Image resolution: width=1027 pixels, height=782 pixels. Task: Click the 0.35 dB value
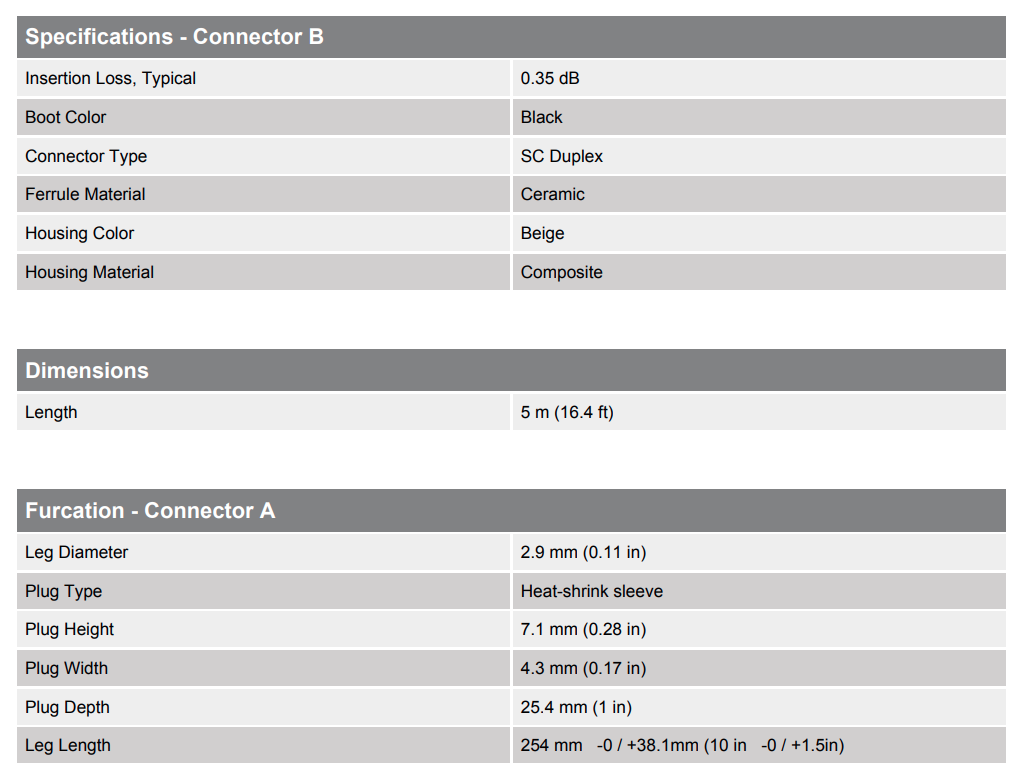tap(550, 78)
